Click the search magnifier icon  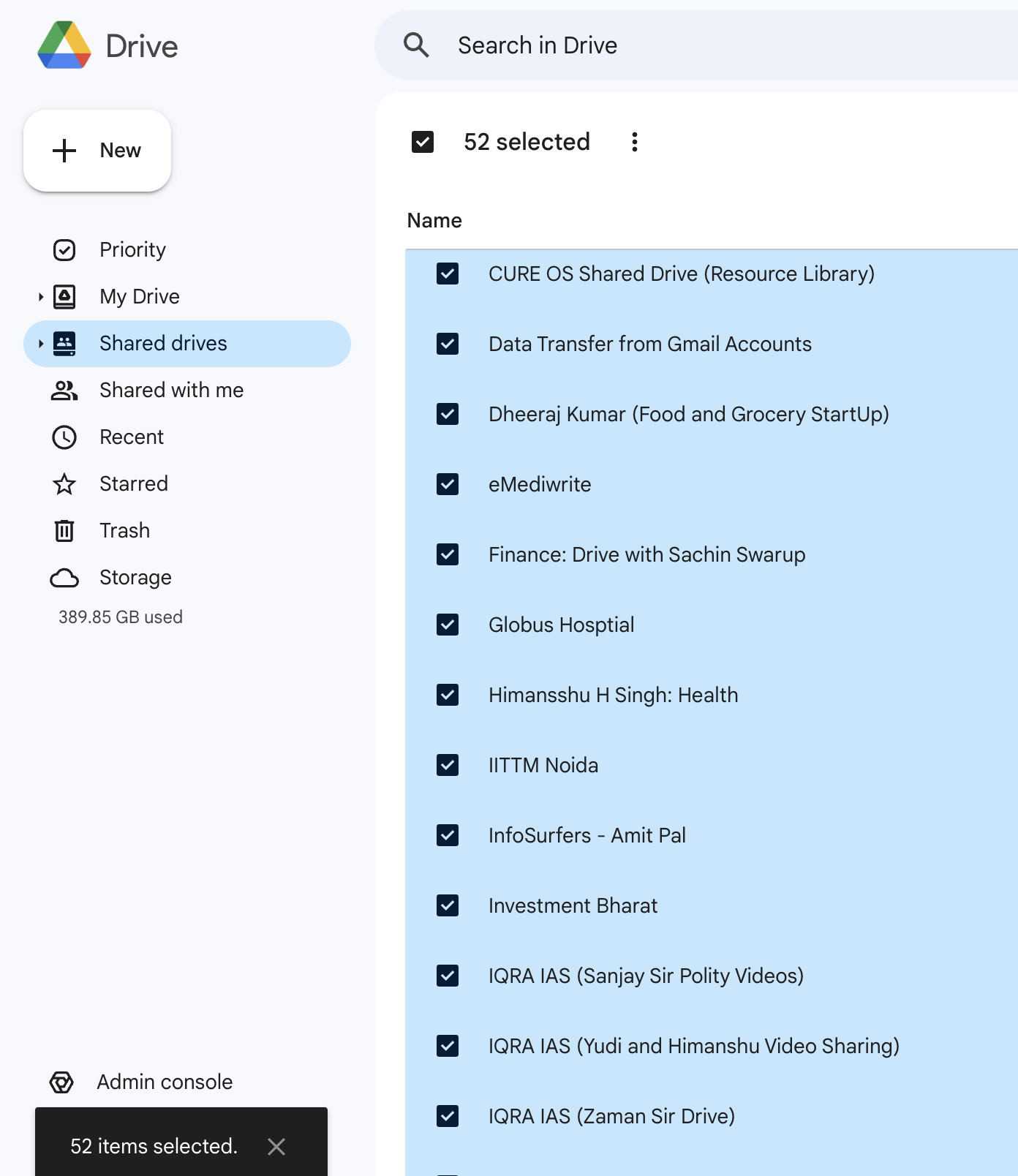416,45
